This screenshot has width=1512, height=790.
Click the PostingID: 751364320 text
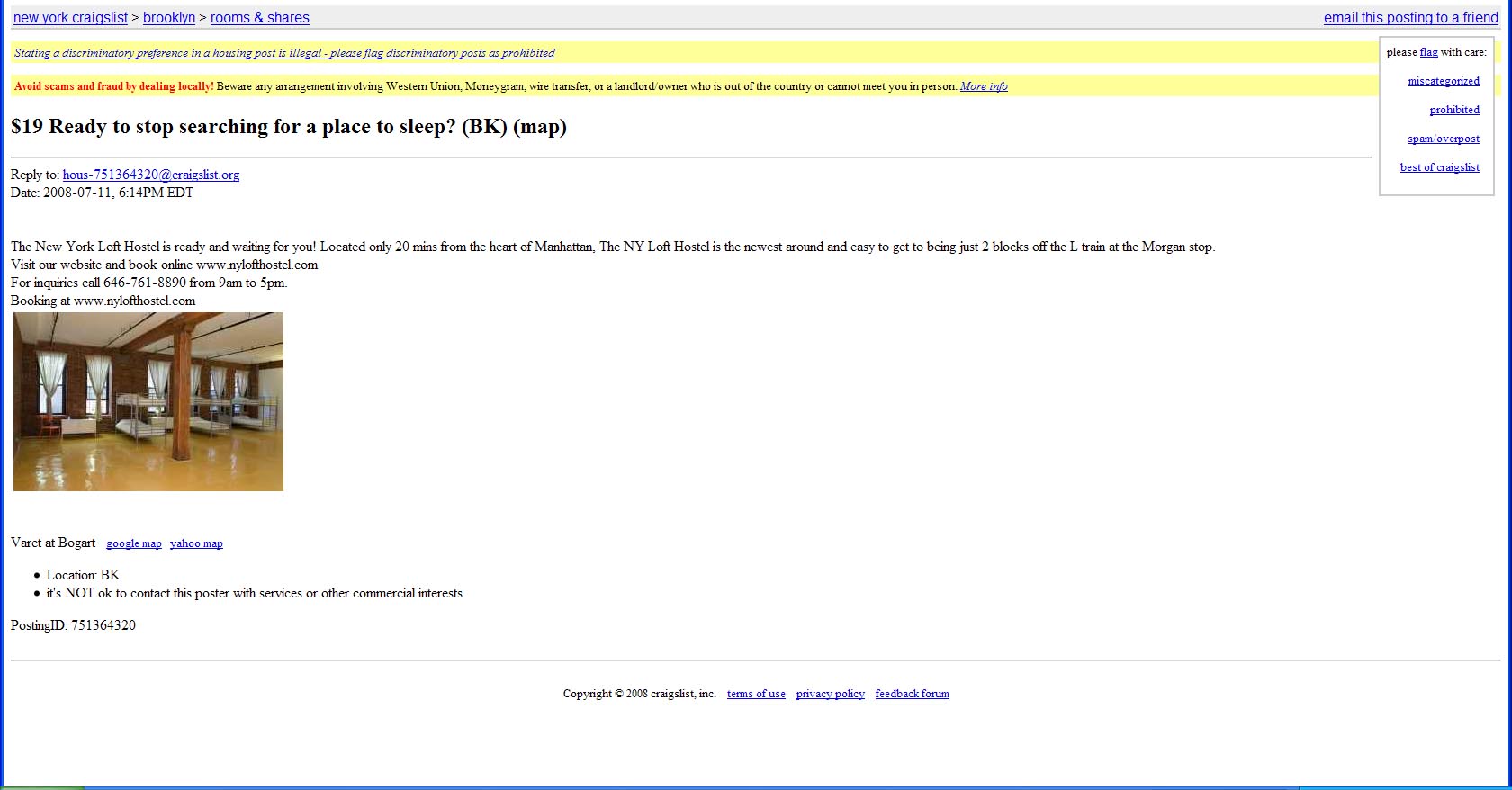coord(73,625)
